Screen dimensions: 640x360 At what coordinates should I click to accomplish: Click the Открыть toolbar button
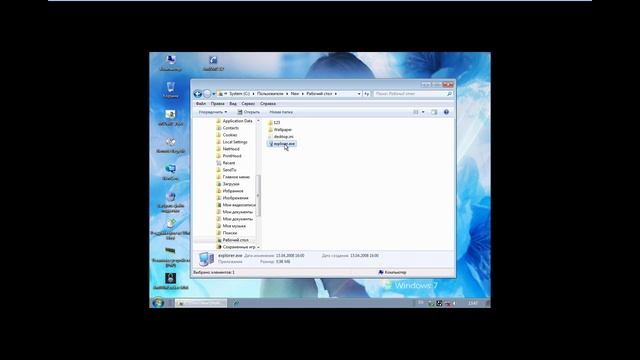[x=249, y=112]
